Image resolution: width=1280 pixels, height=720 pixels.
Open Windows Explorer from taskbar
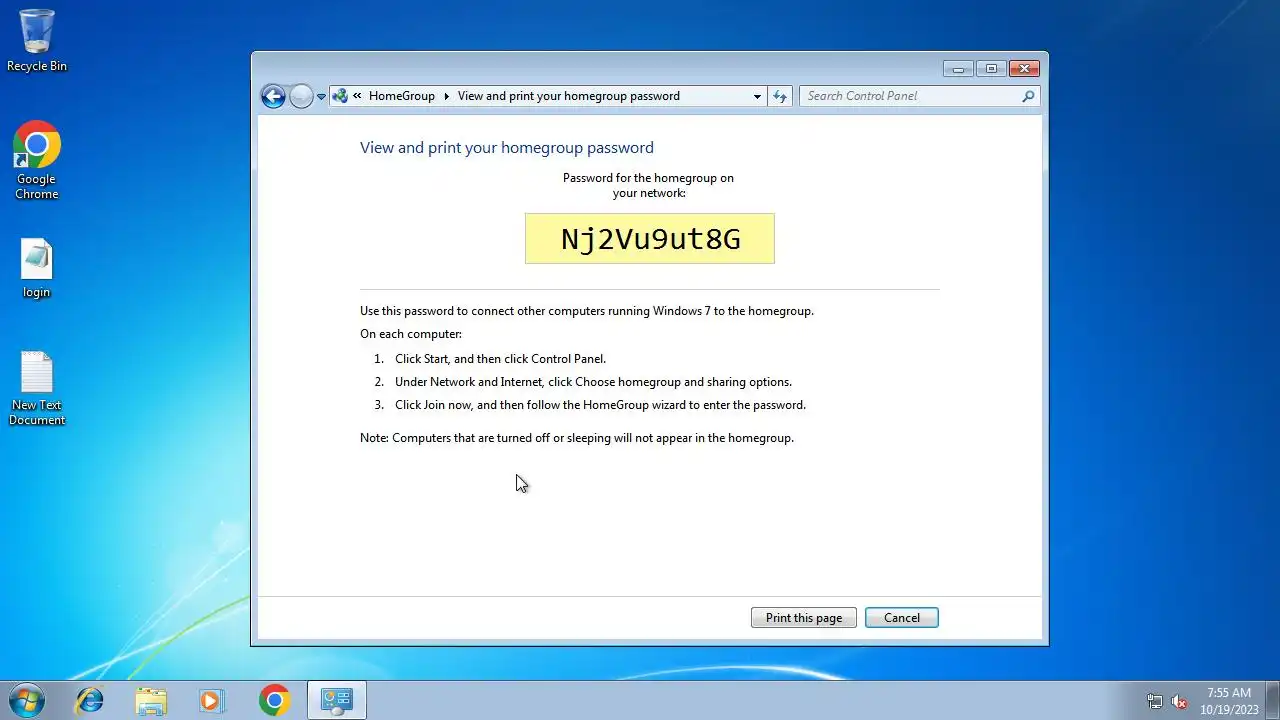tap(151, 700)
